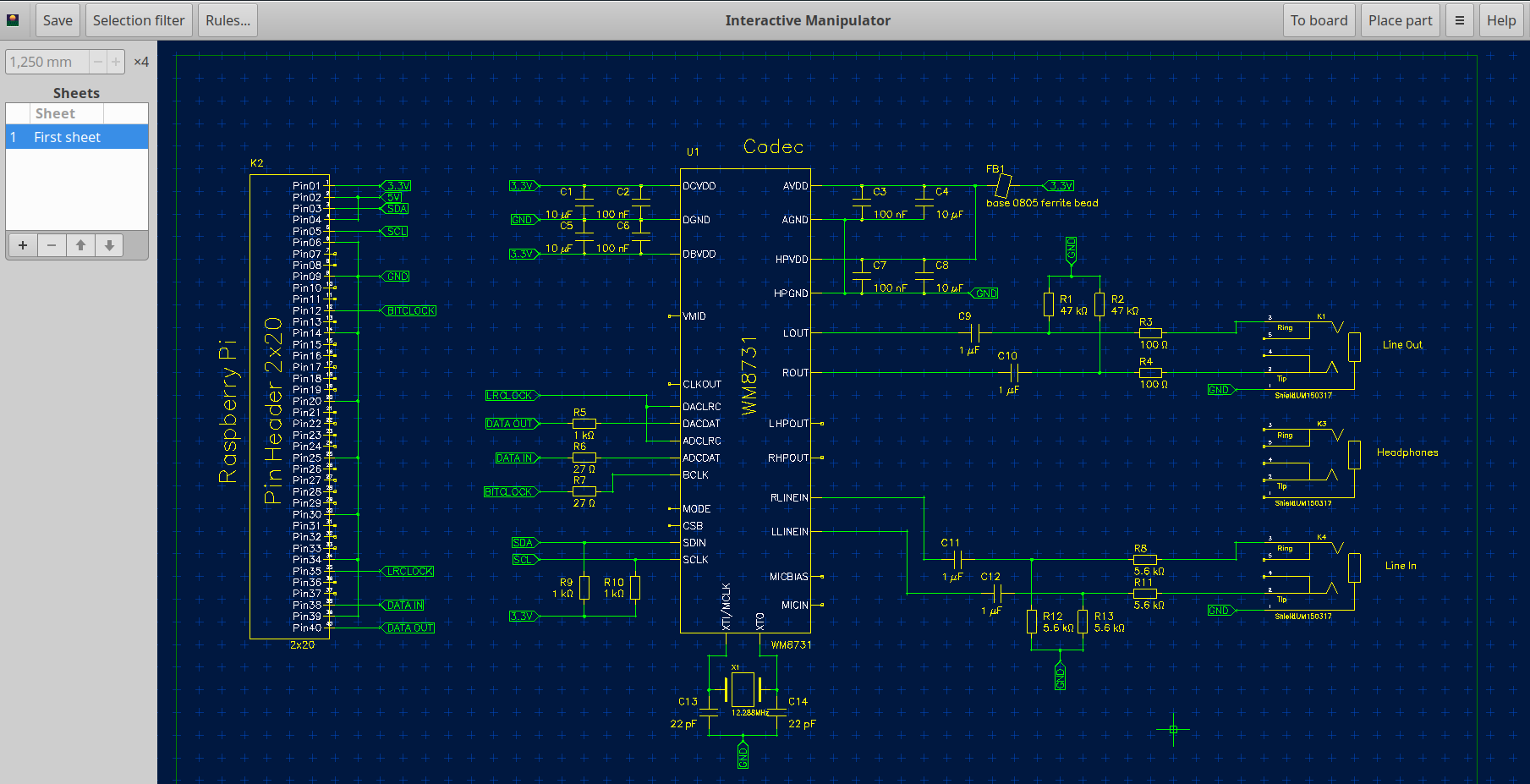Screen dimensions: 1530x784
Task: Select resistor R11 5.6 kΩ
Action: coord(1145,593)
